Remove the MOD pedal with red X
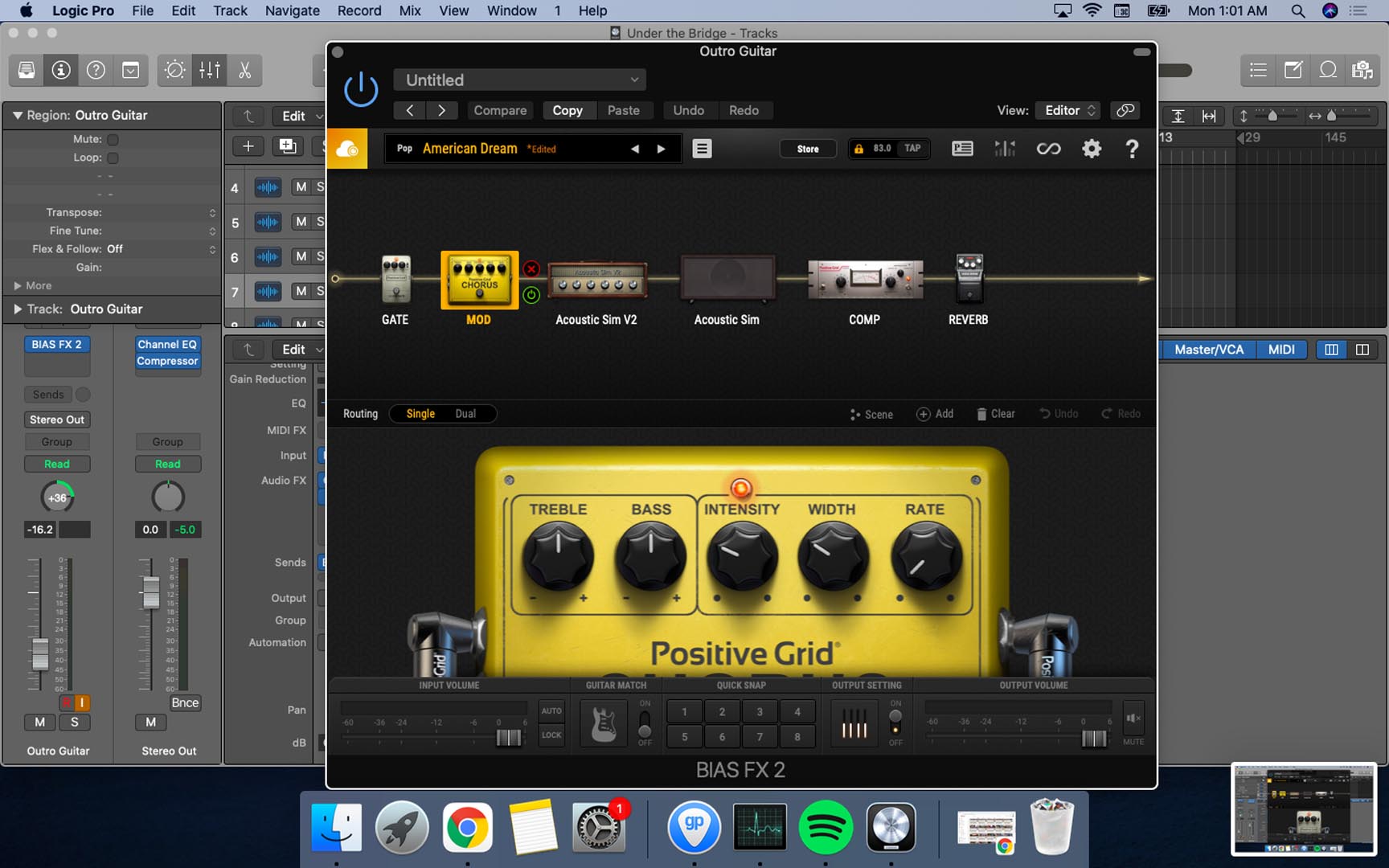The width and height of the screenshot is (1389, 868). coord(531,268)
